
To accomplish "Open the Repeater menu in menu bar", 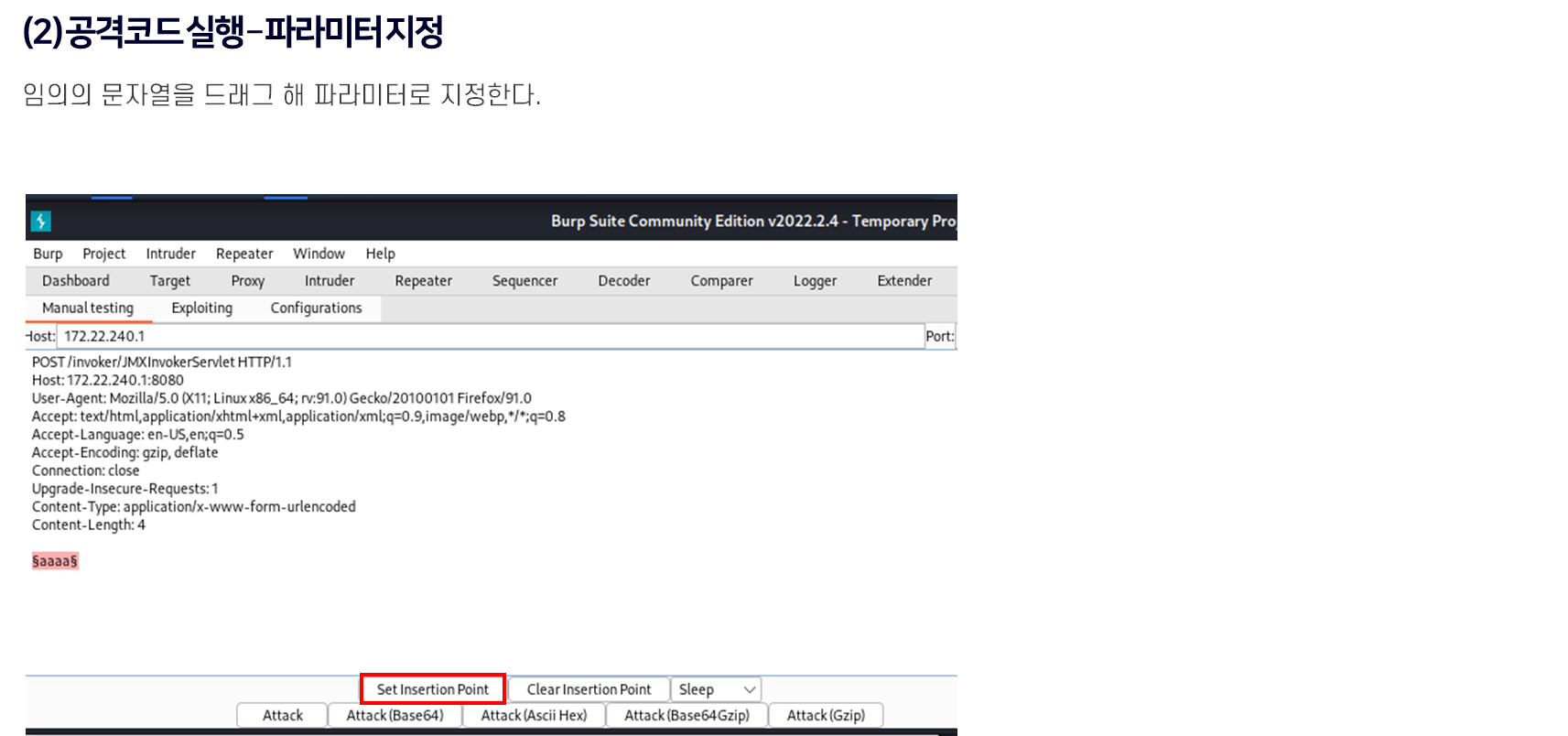I will pyautogui.click(x=244, y=254).
